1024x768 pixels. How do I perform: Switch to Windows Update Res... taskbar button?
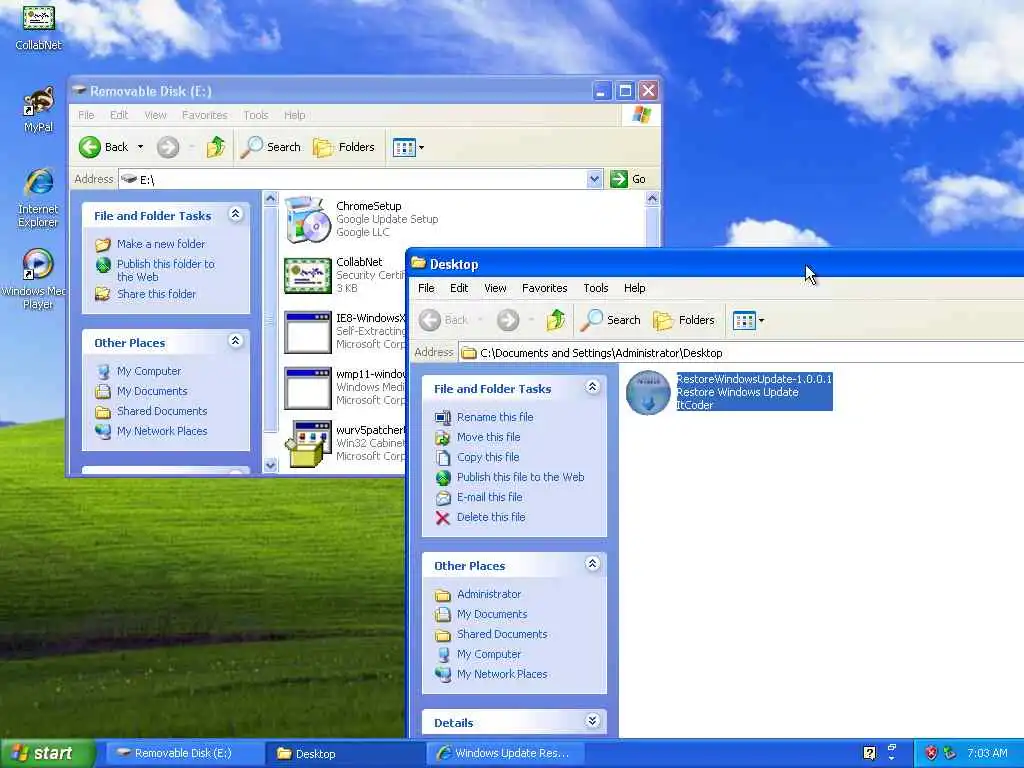[504, 753]
